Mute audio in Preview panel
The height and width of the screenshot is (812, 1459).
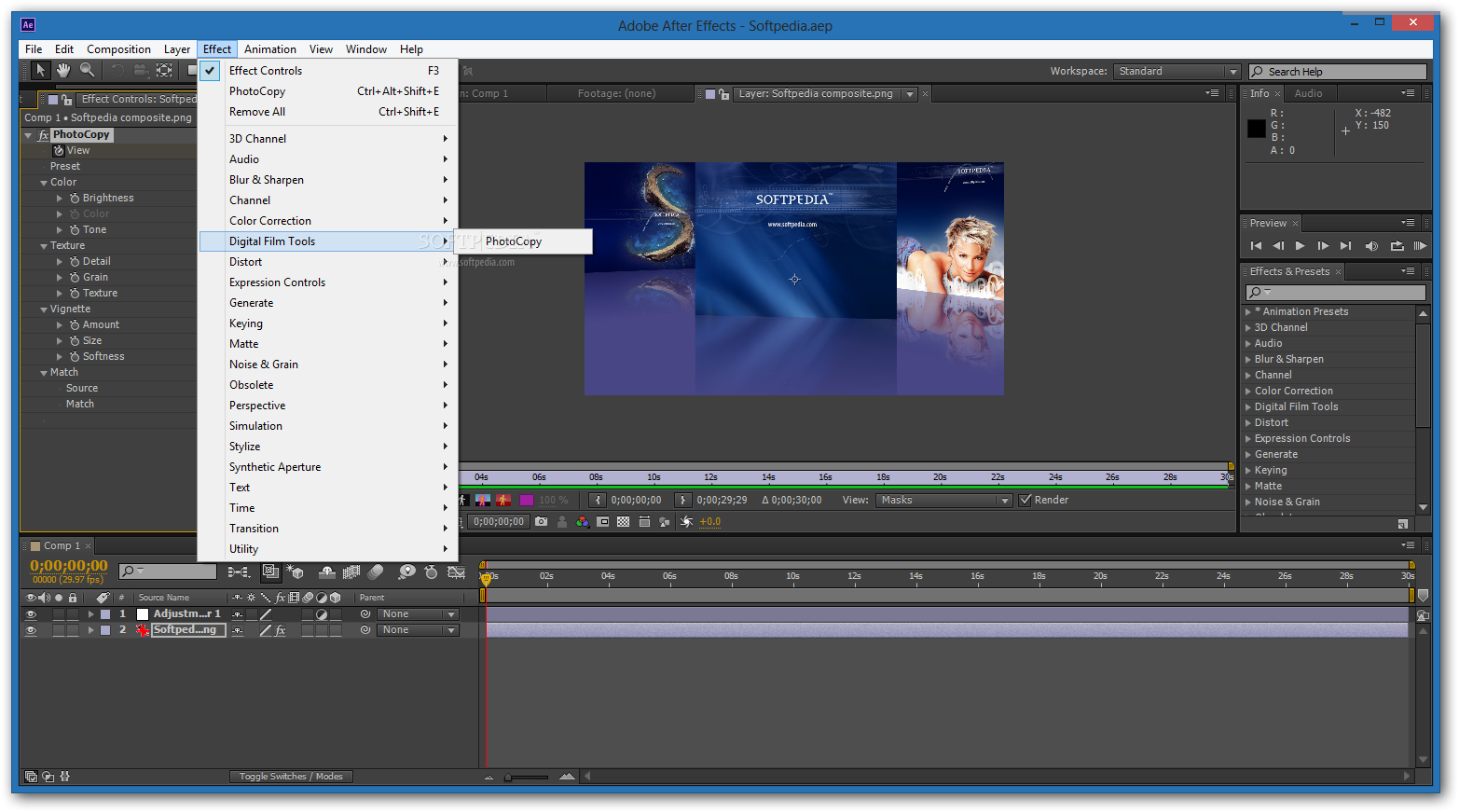point(1371,246)
